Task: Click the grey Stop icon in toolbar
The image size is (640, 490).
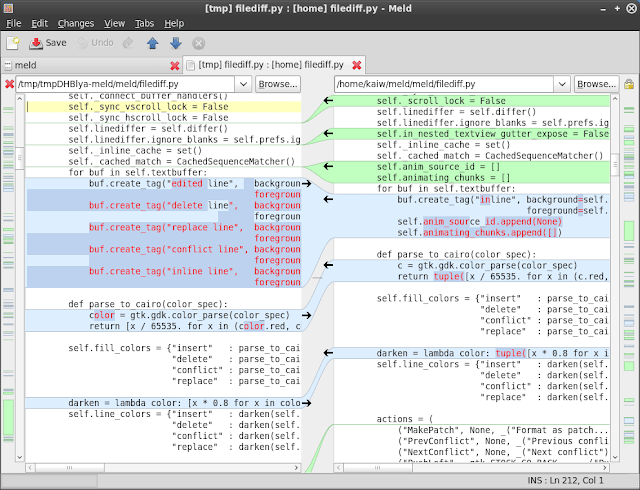Action: (199, 43)
